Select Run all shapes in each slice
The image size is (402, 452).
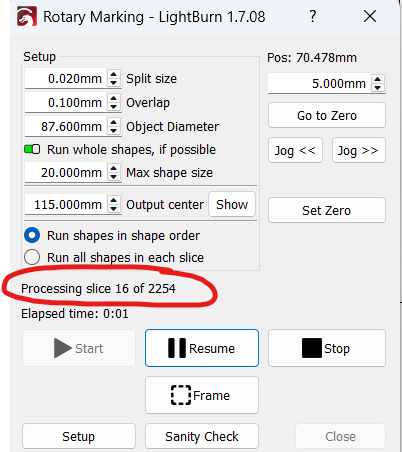click(32, 257)
